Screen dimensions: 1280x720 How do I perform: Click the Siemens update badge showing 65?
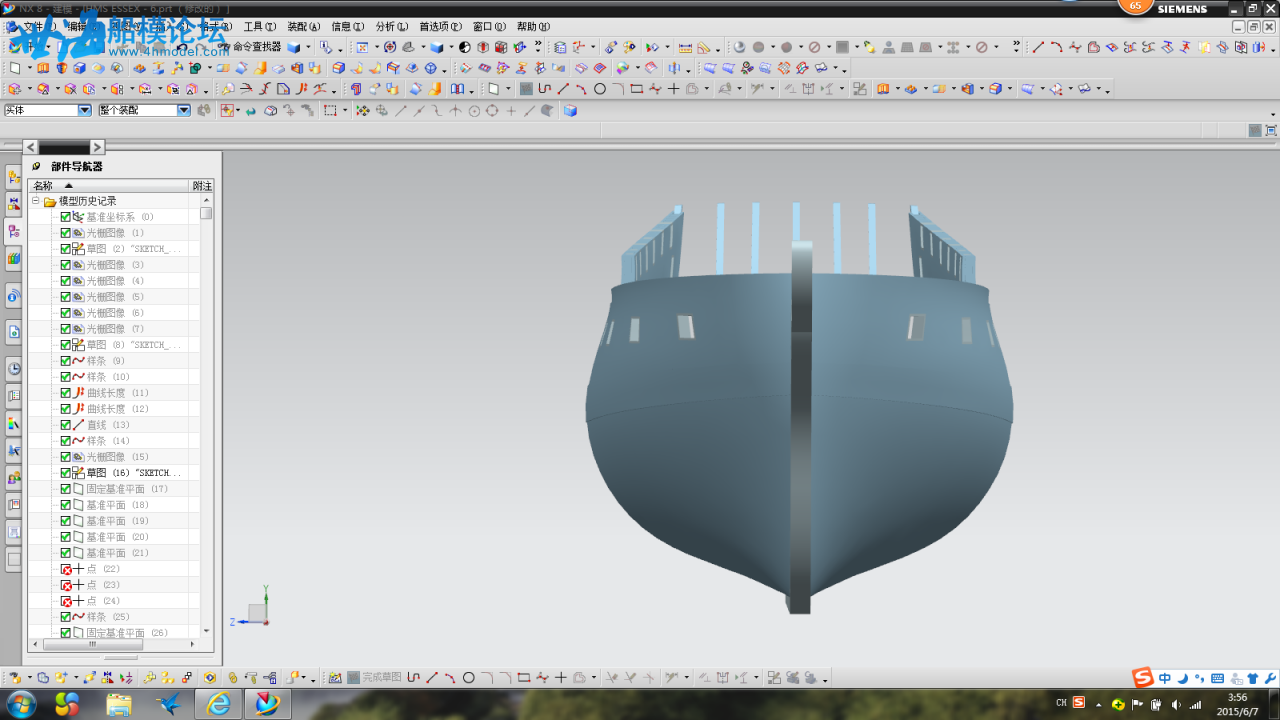[x=1134, y=6]
